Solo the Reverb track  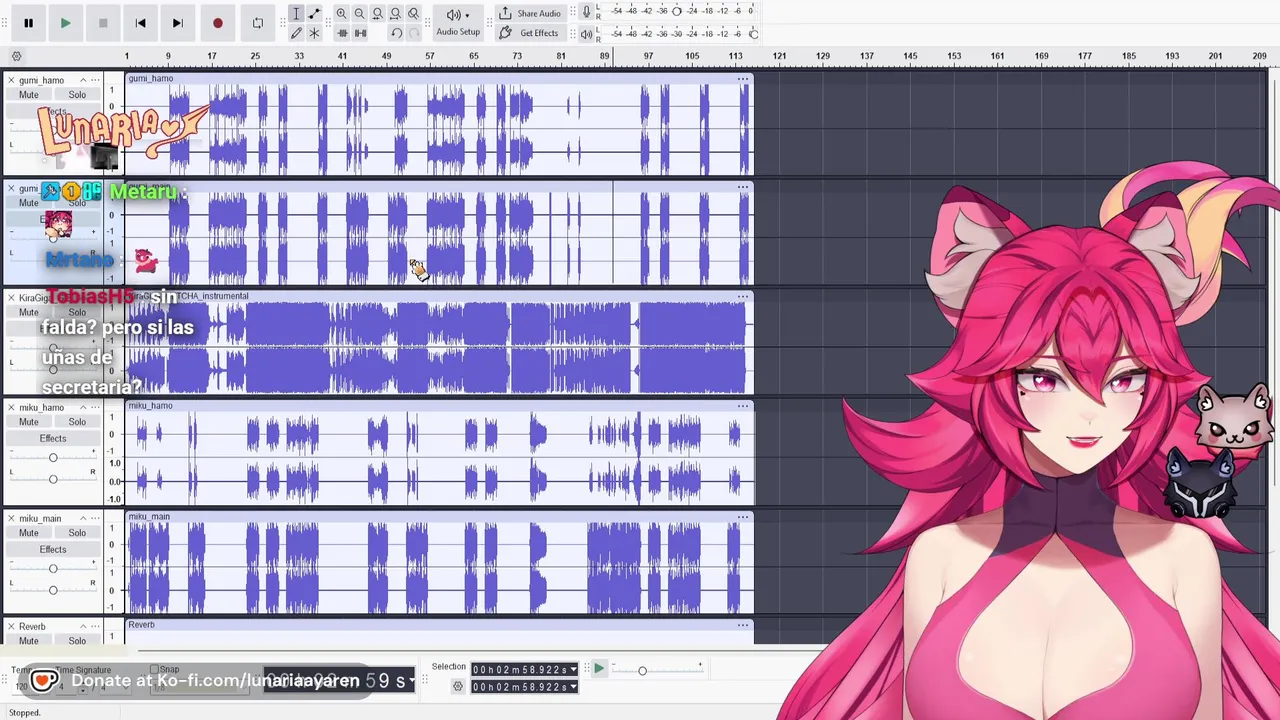tap(77, 641)
